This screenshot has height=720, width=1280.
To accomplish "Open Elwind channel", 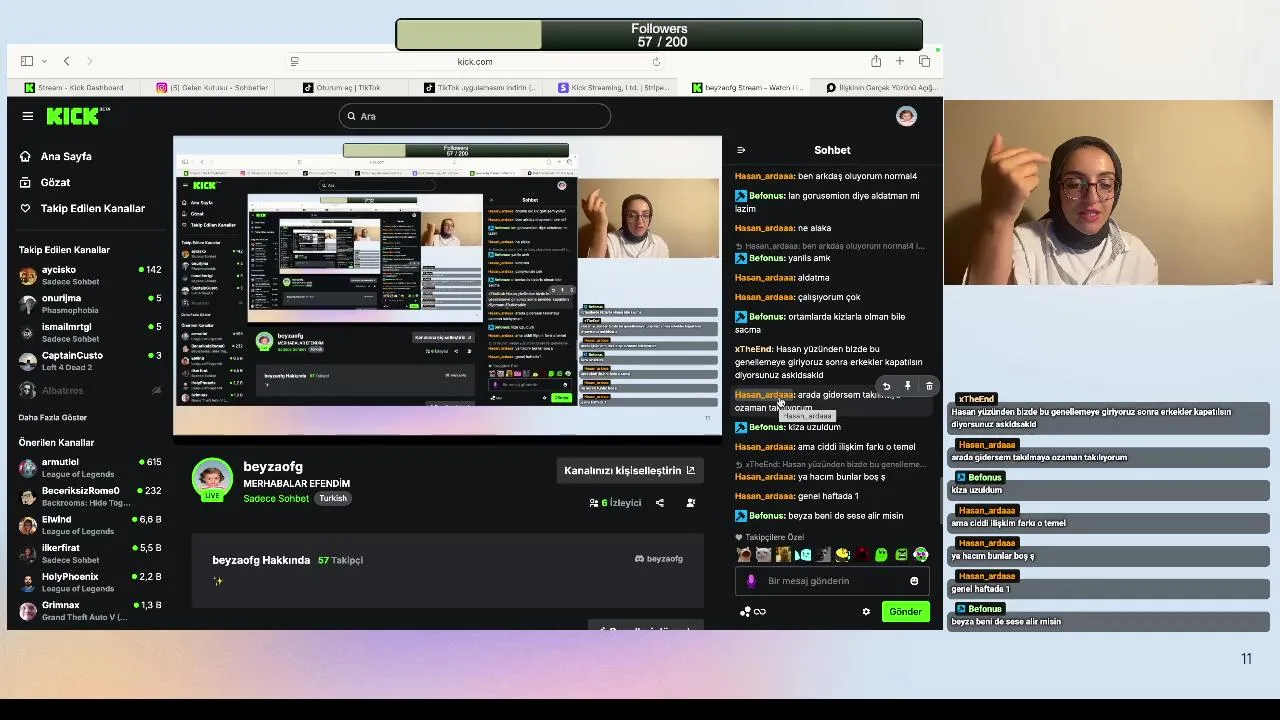I will [90, 525].
